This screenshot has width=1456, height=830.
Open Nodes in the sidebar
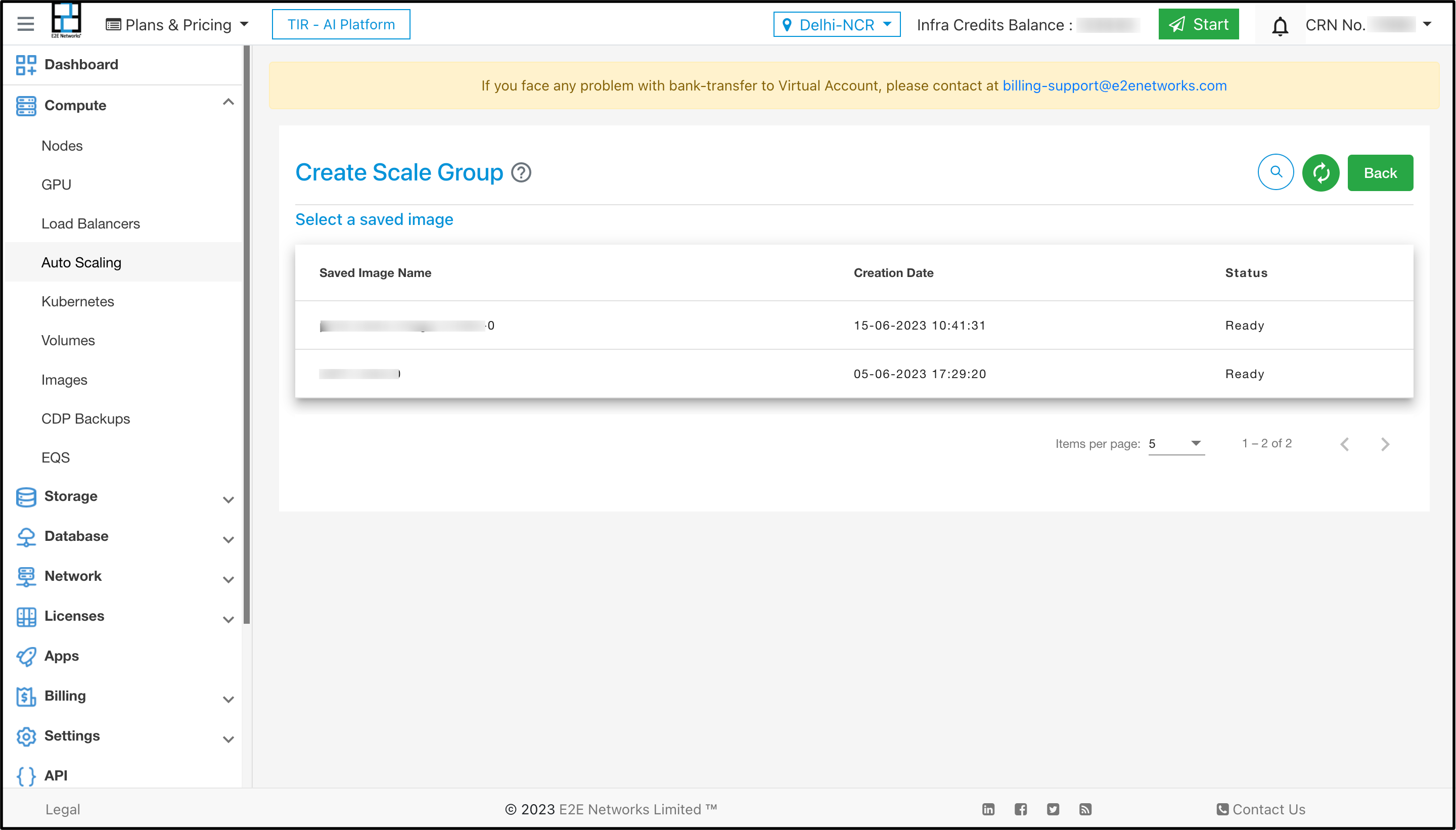(x=62, y=146)
